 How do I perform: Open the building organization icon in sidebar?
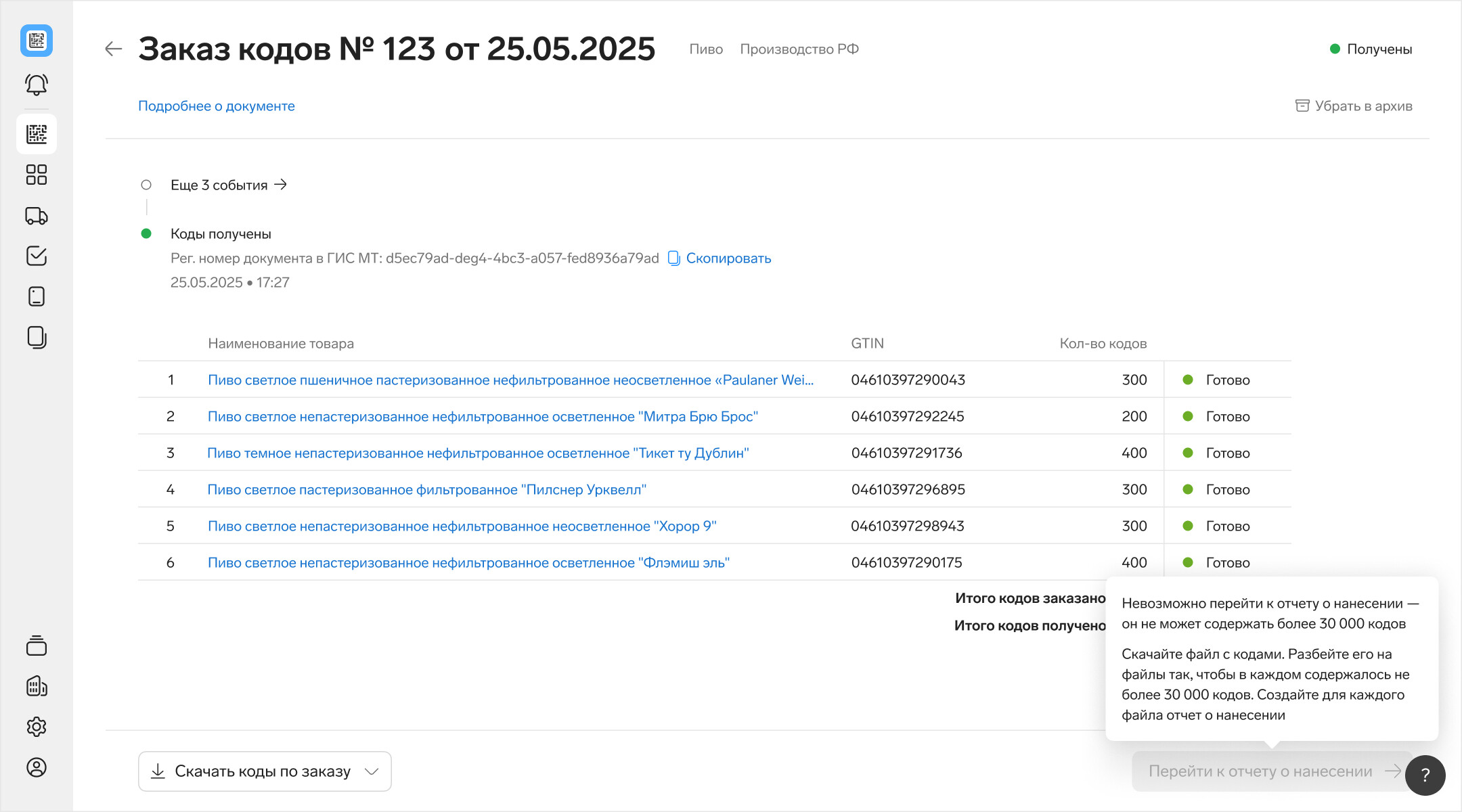(x=37, y=686)
